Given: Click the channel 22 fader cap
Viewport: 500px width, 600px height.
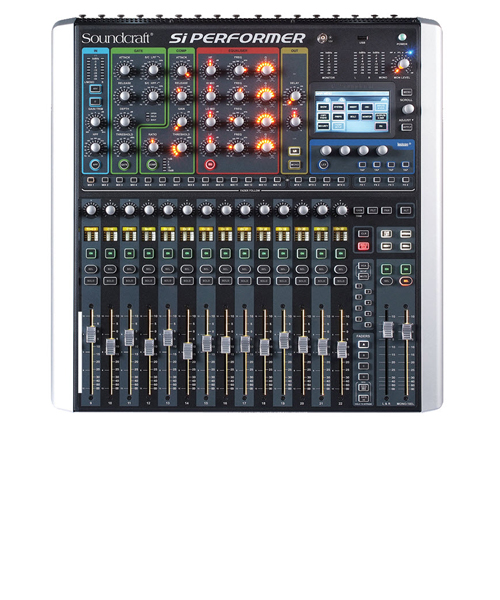Looking at the screenshot, I should click(341, 349).
